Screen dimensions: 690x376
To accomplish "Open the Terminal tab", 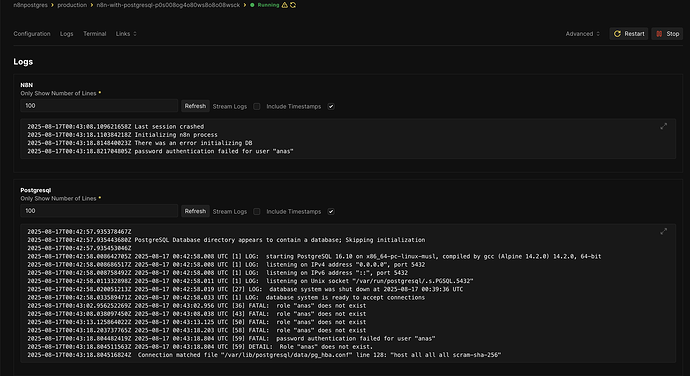I will [x=95, y=34].
